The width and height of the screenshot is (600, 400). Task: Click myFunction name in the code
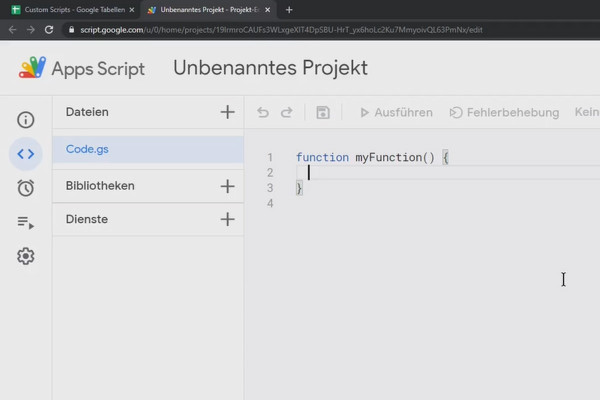click(388, 157)
